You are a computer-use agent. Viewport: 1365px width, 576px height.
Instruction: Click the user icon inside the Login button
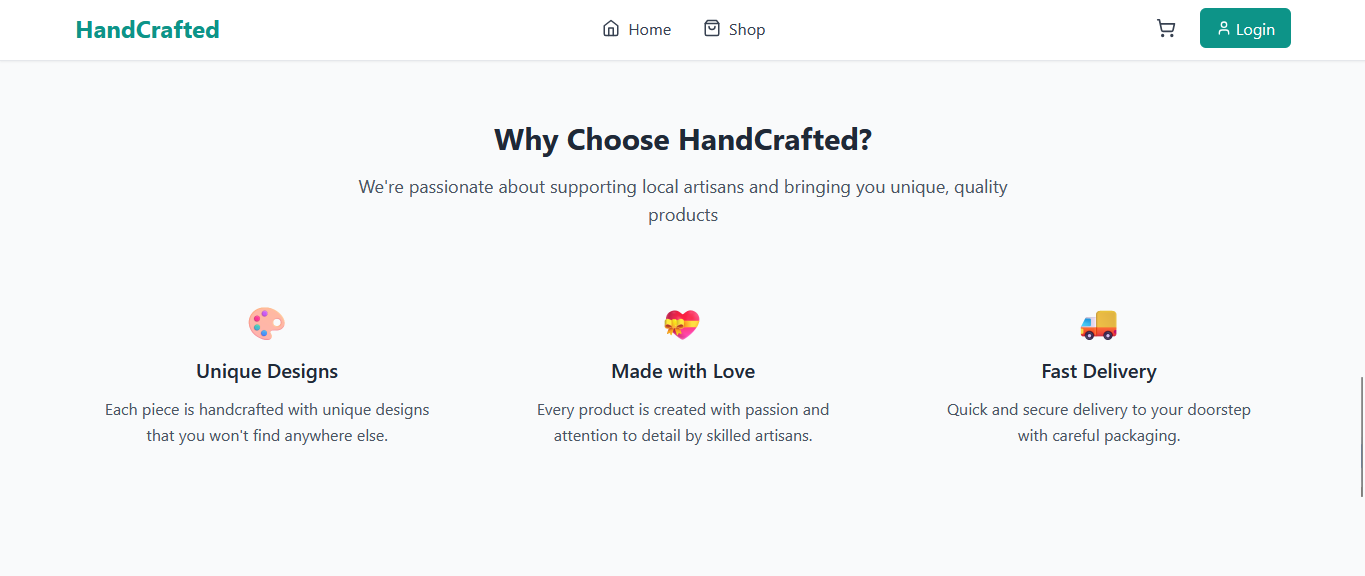point(1223,28)
